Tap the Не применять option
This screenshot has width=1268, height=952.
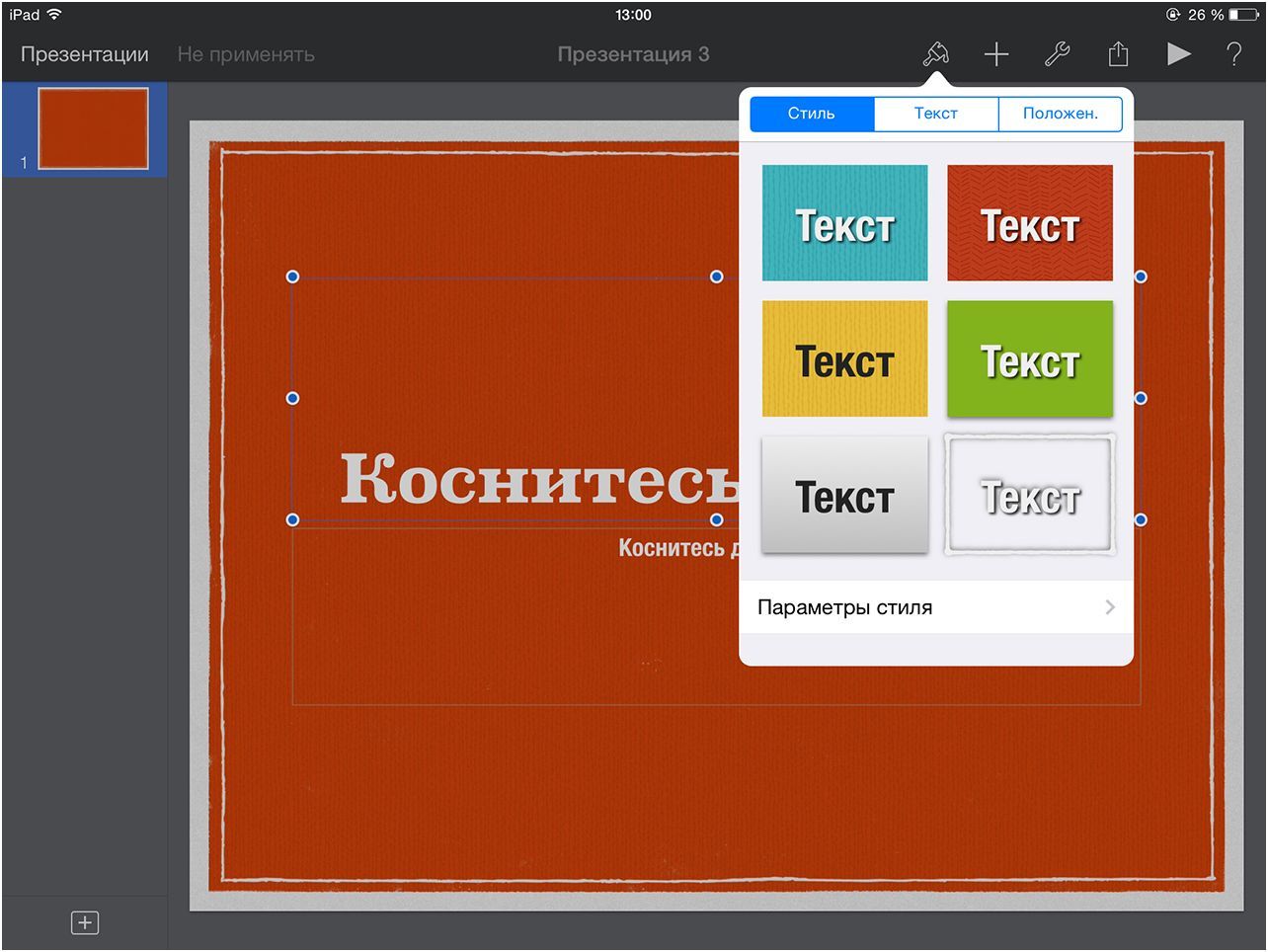point(246,54)
